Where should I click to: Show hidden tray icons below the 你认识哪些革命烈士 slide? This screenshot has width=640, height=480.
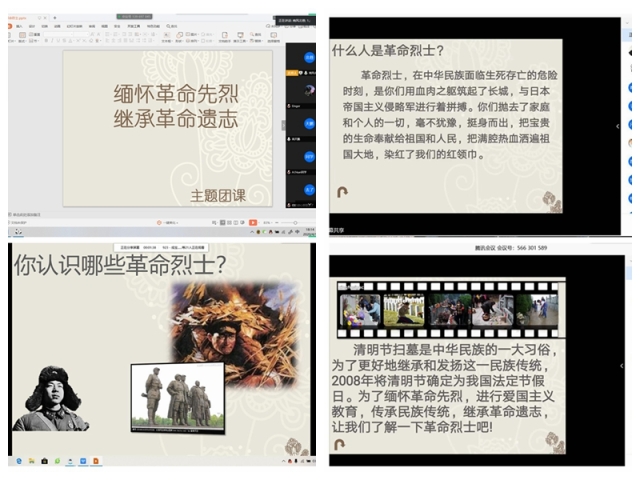[x=283, y=461]
